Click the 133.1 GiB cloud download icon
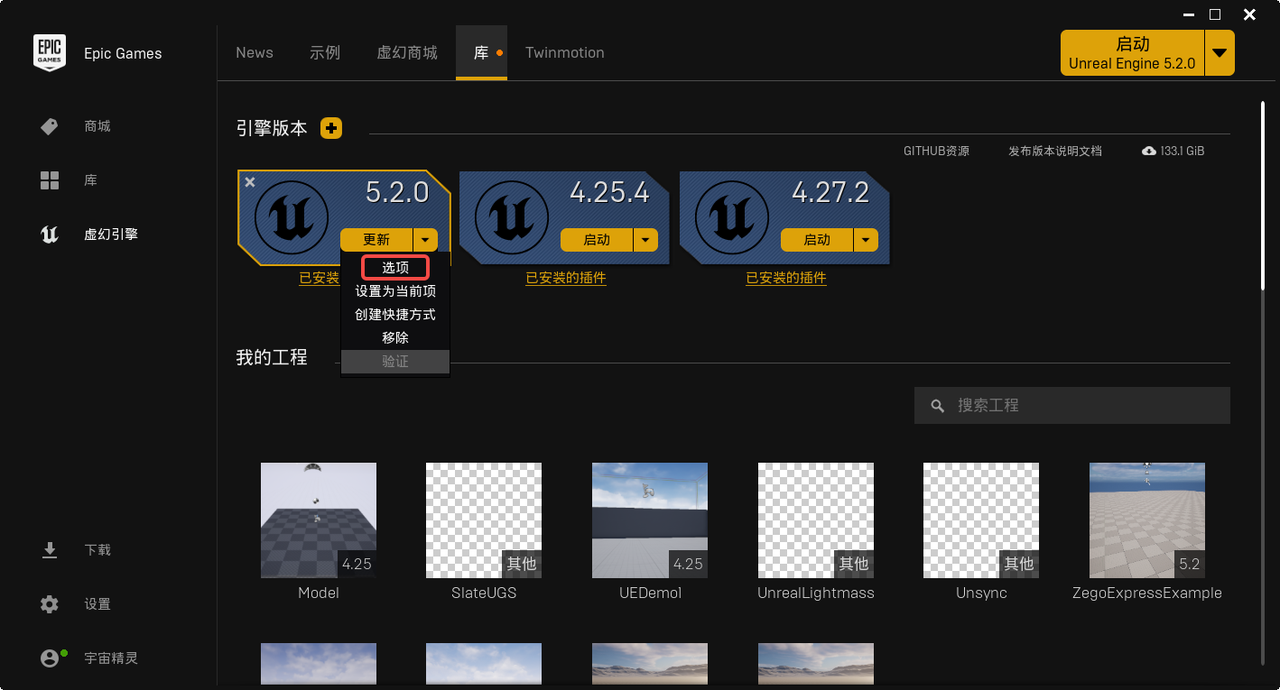Viewport: 1280px width, 690px height. (1149, 151)
